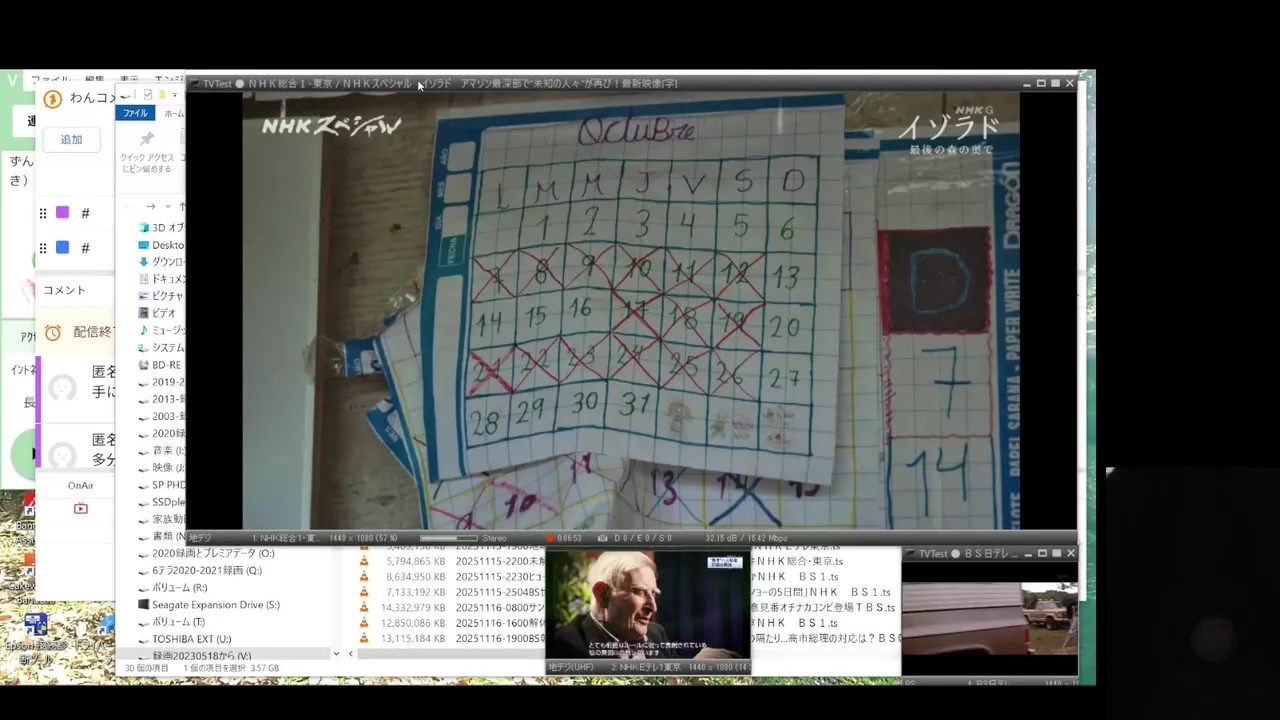Adjust the TVTest volume slider
1280x720 pixels.
coord(447,538)
